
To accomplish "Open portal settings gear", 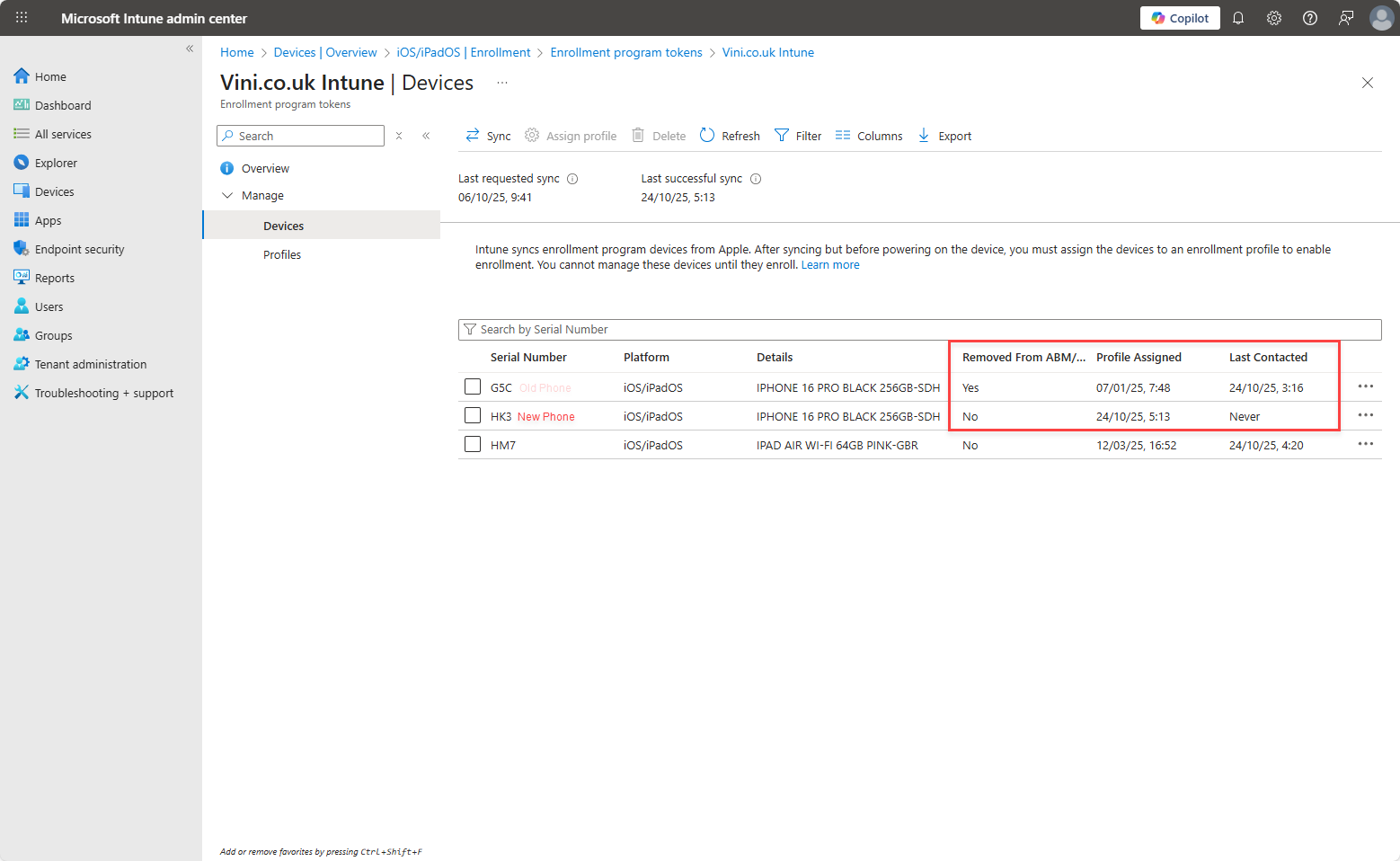I will coord(1274,18).
